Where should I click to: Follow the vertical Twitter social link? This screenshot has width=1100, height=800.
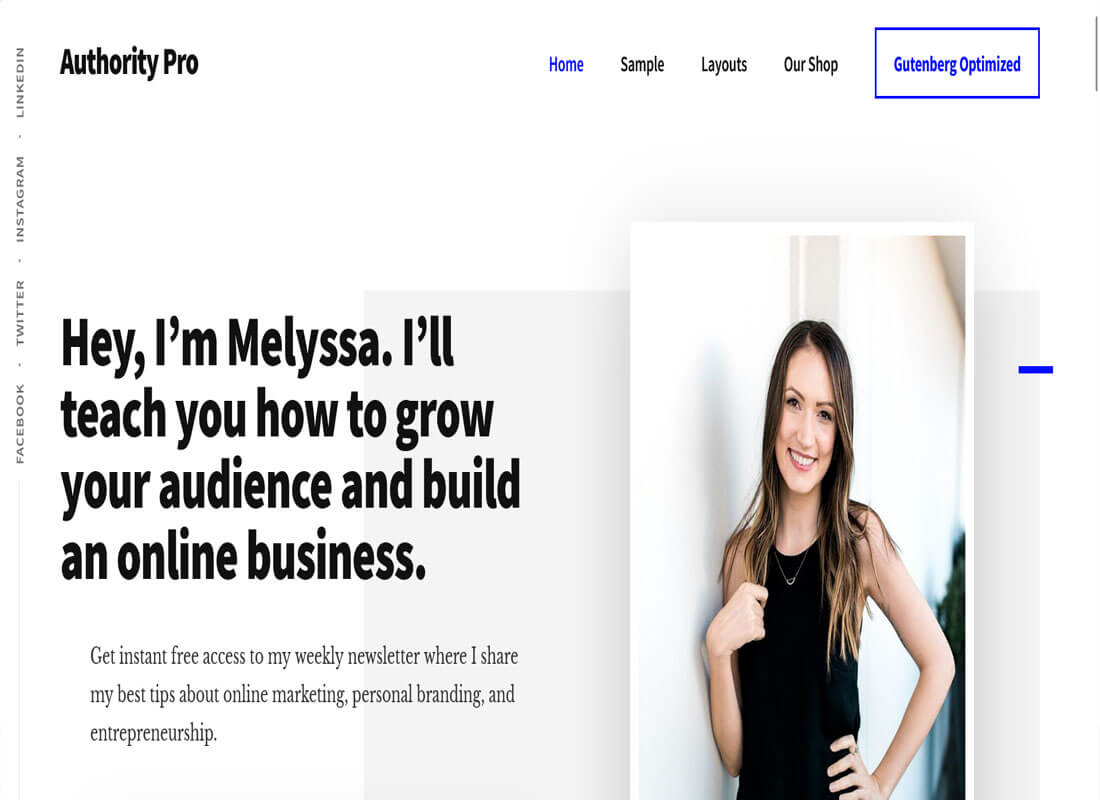[20, 313]
